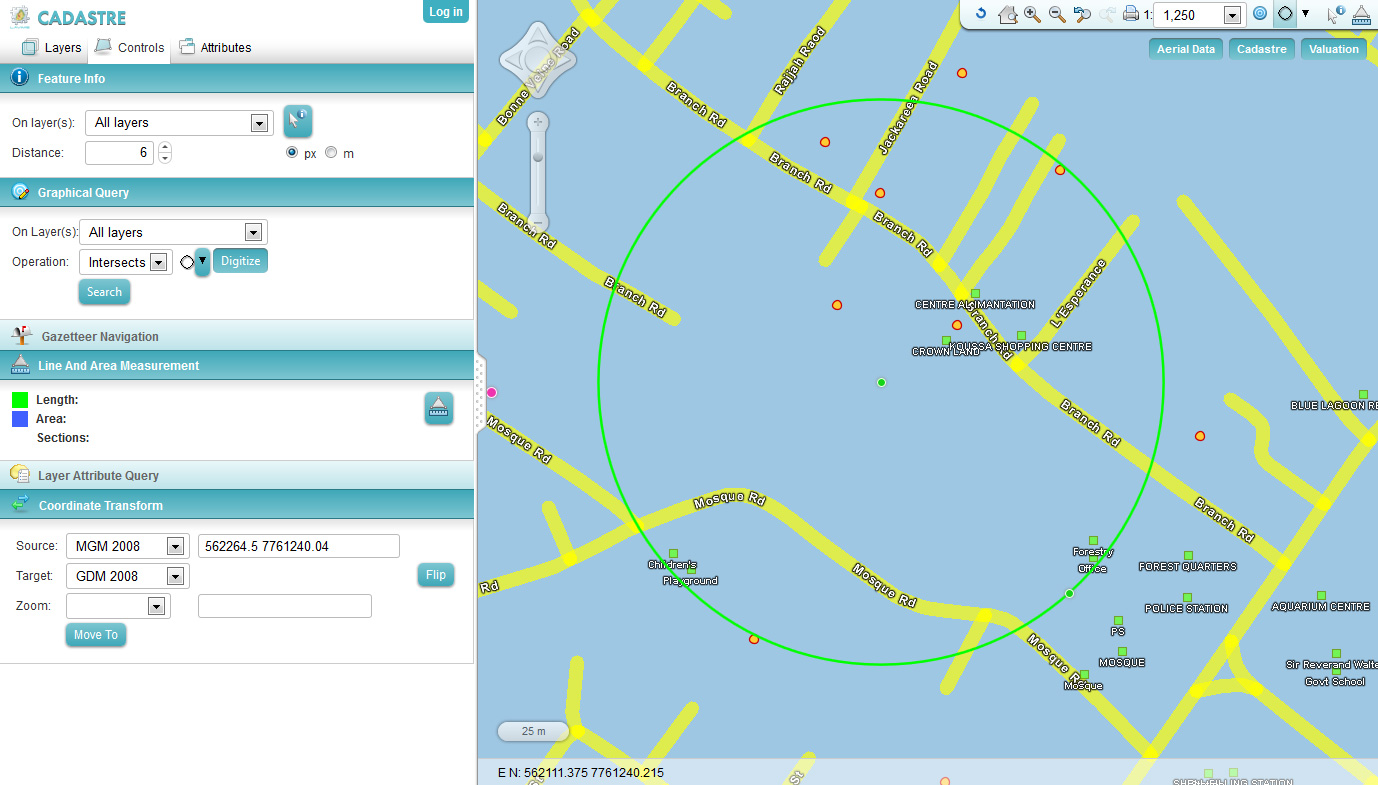1378x785 pixels.
Task: Zoom to home extent house icon
Action: coord(1008,14)
